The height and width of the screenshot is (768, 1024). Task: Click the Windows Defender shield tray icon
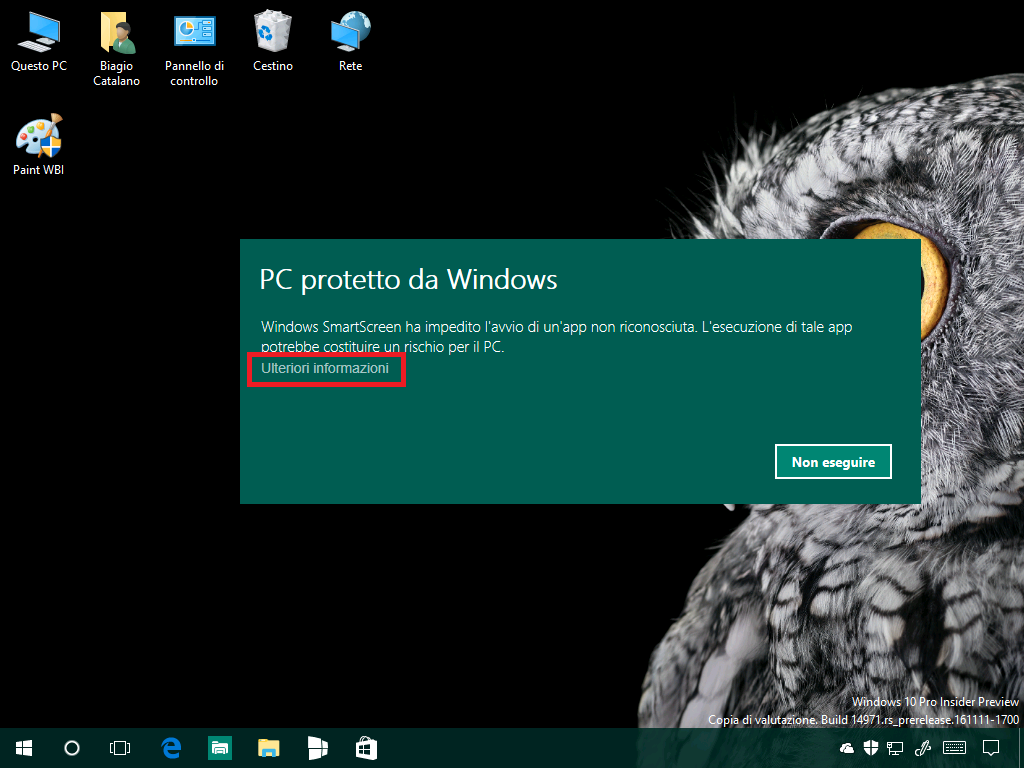871,748
